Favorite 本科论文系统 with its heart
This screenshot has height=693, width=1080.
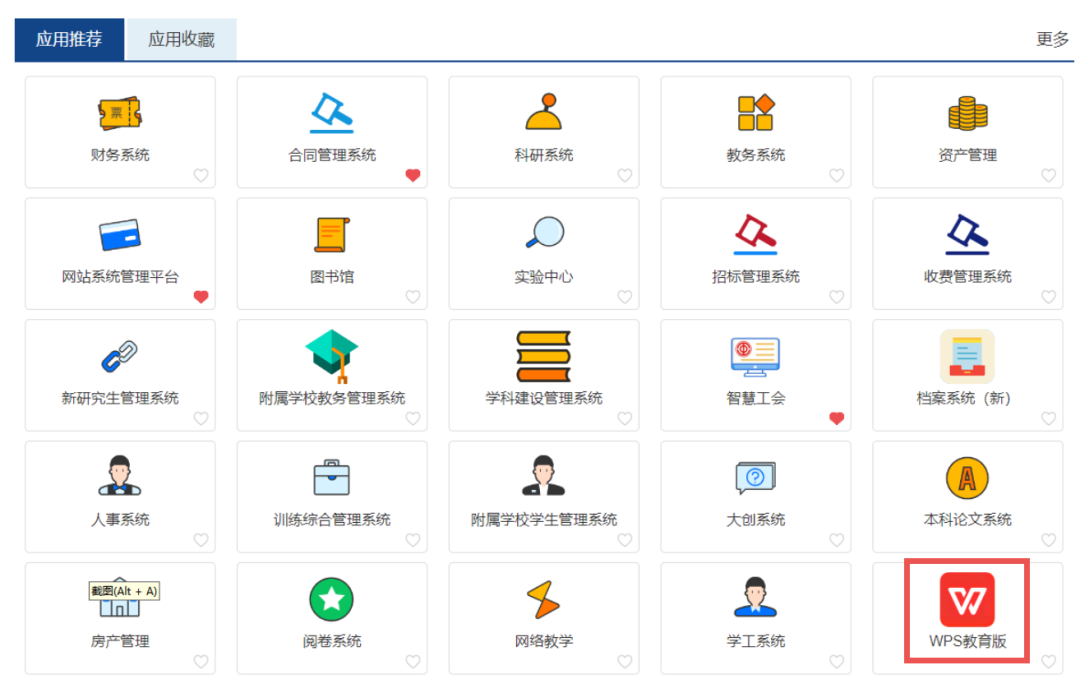pyautogui.click(x=1049, y=540)
